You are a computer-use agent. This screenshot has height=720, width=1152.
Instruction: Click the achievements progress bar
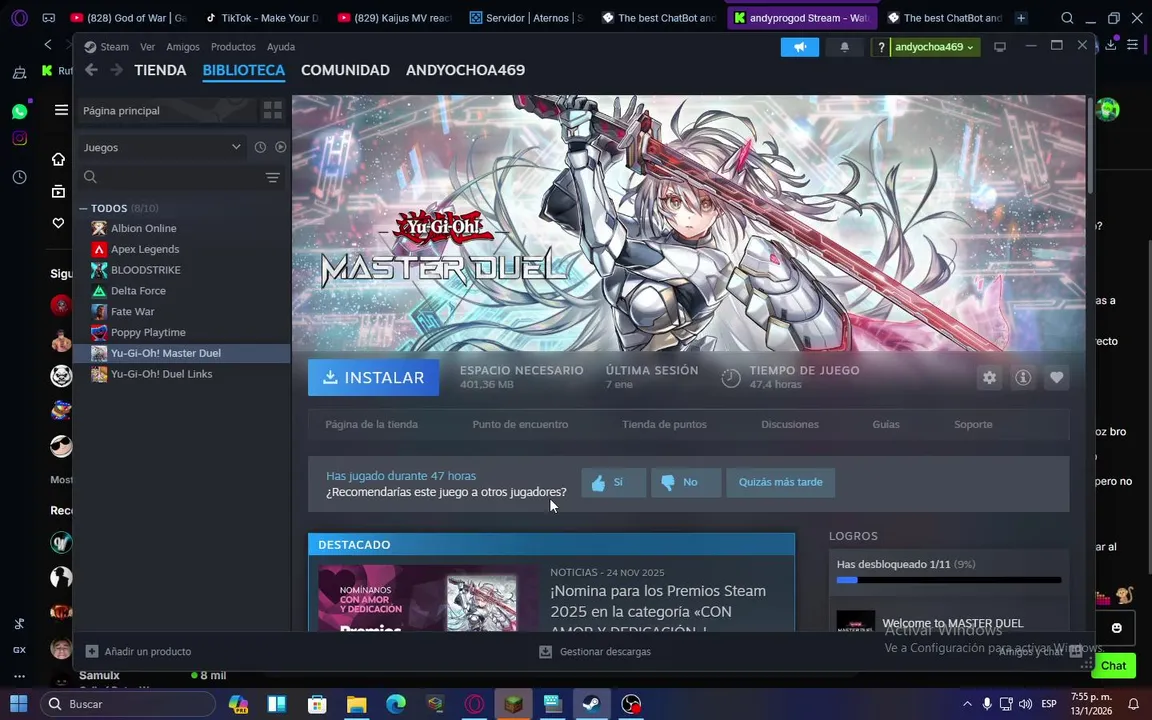pyautogui.click(x=948, y=580)
